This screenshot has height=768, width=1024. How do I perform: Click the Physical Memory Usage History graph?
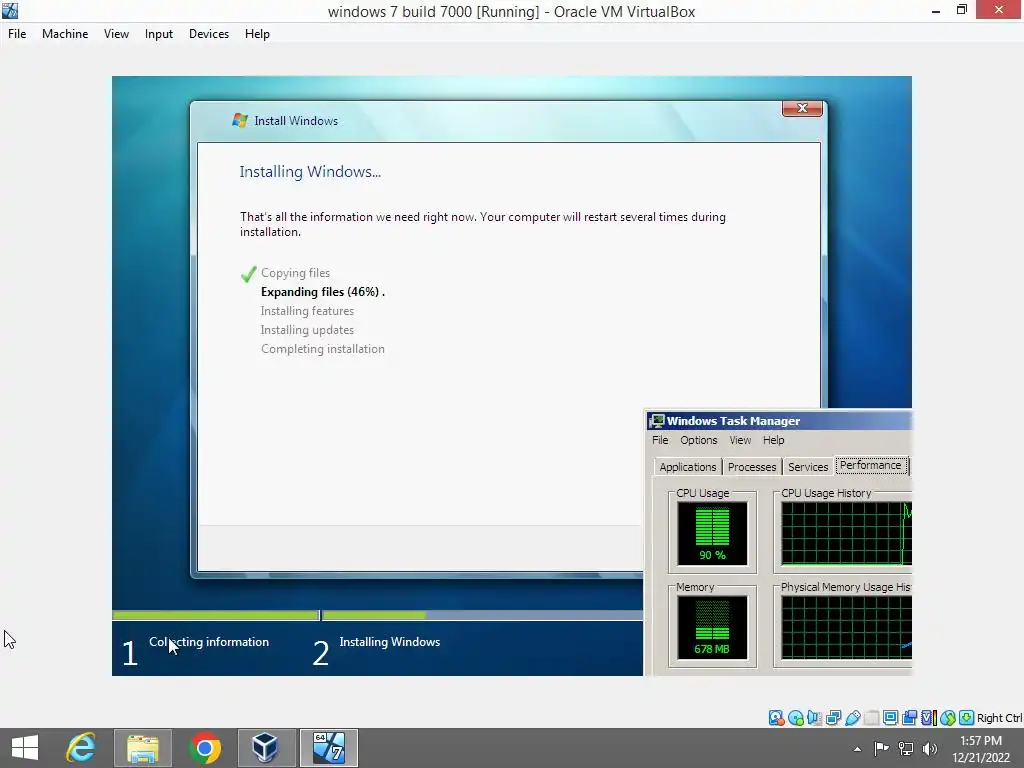[x=846, y=627]
